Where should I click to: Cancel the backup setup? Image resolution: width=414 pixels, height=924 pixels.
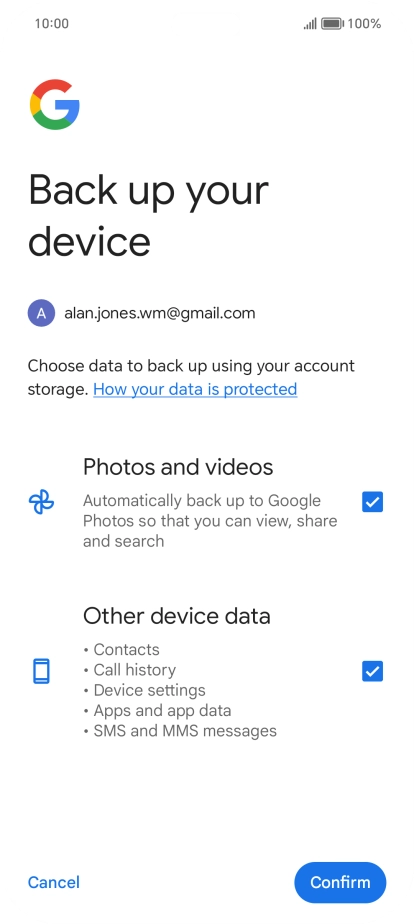(54, 882)
